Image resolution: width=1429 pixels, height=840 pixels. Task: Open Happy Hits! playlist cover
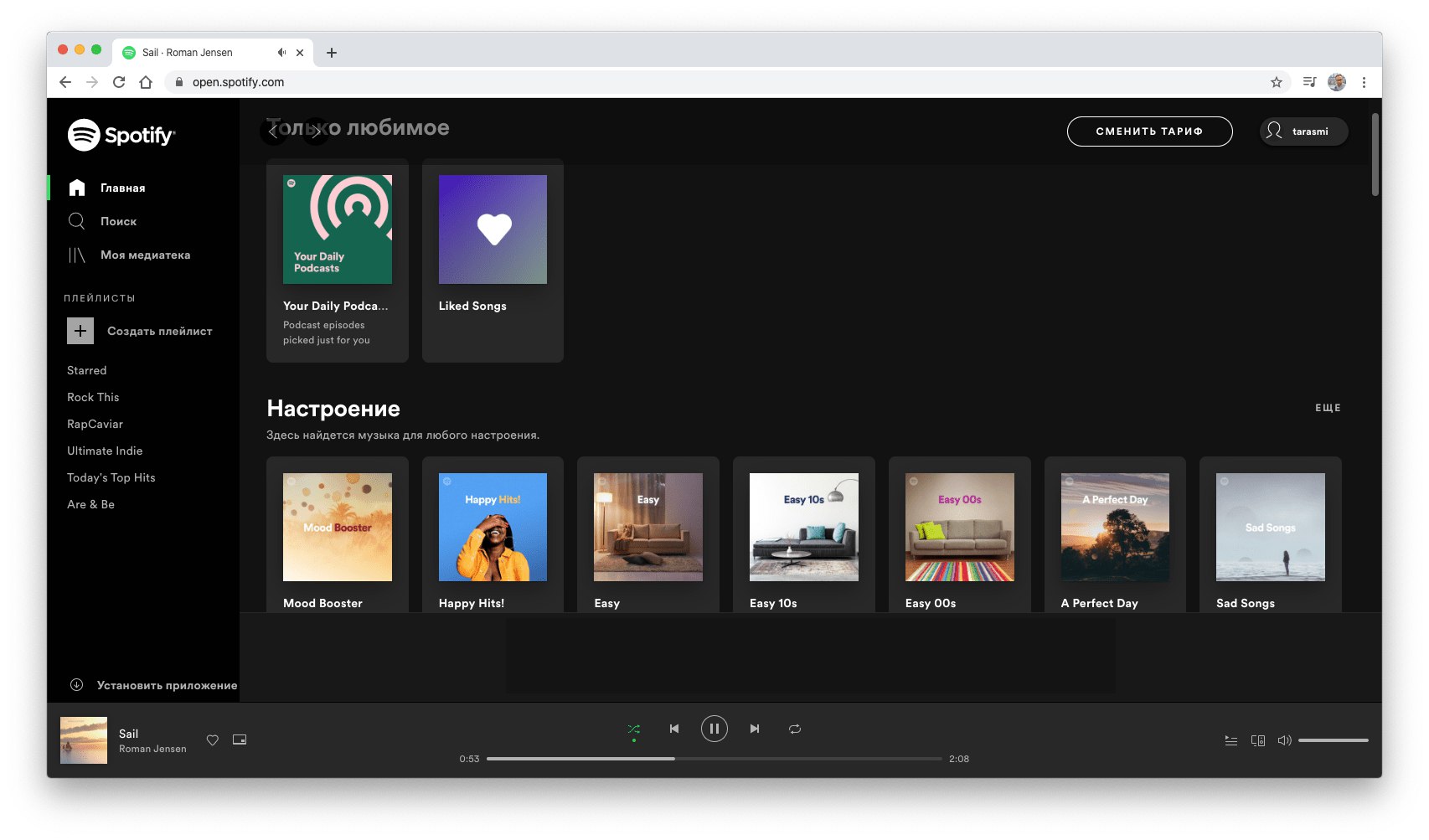(493, 527)
